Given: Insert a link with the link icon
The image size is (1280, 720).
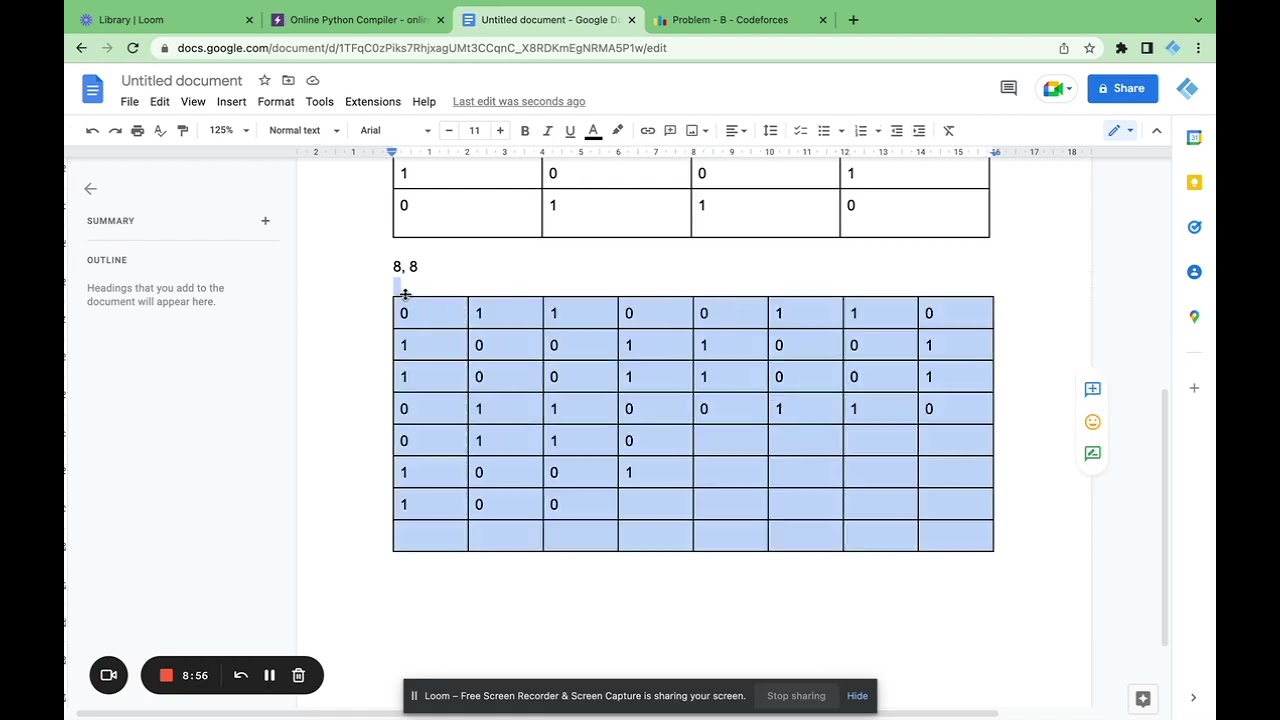Looking at the screenshot, I should coord(648,131).
